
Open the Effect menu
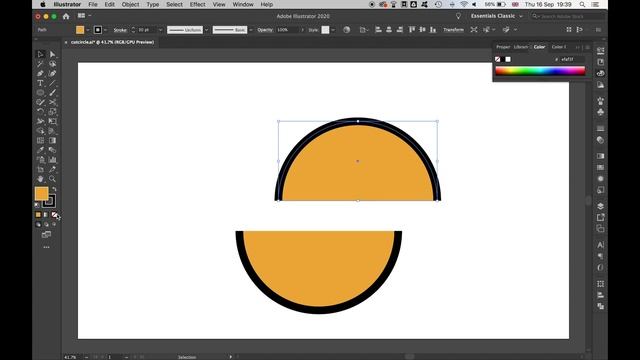coord(198,4)
